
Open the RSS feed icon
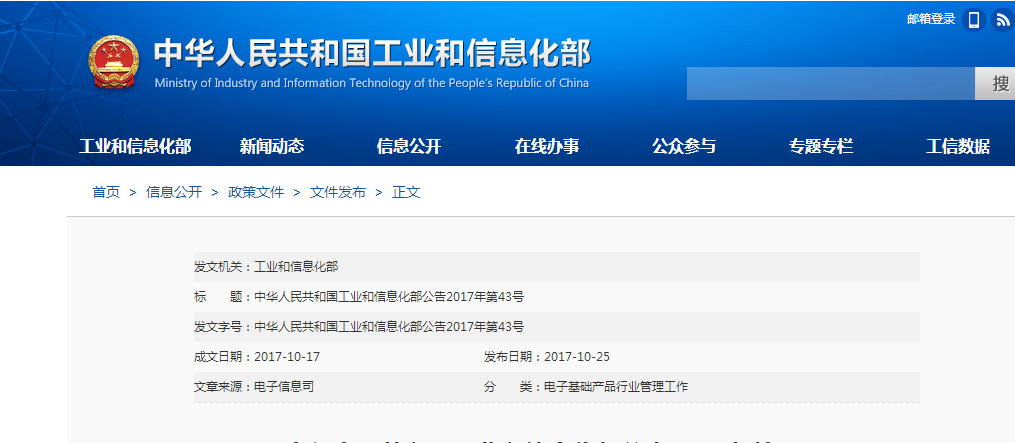pyautogui.click(x=1003, y=20)
